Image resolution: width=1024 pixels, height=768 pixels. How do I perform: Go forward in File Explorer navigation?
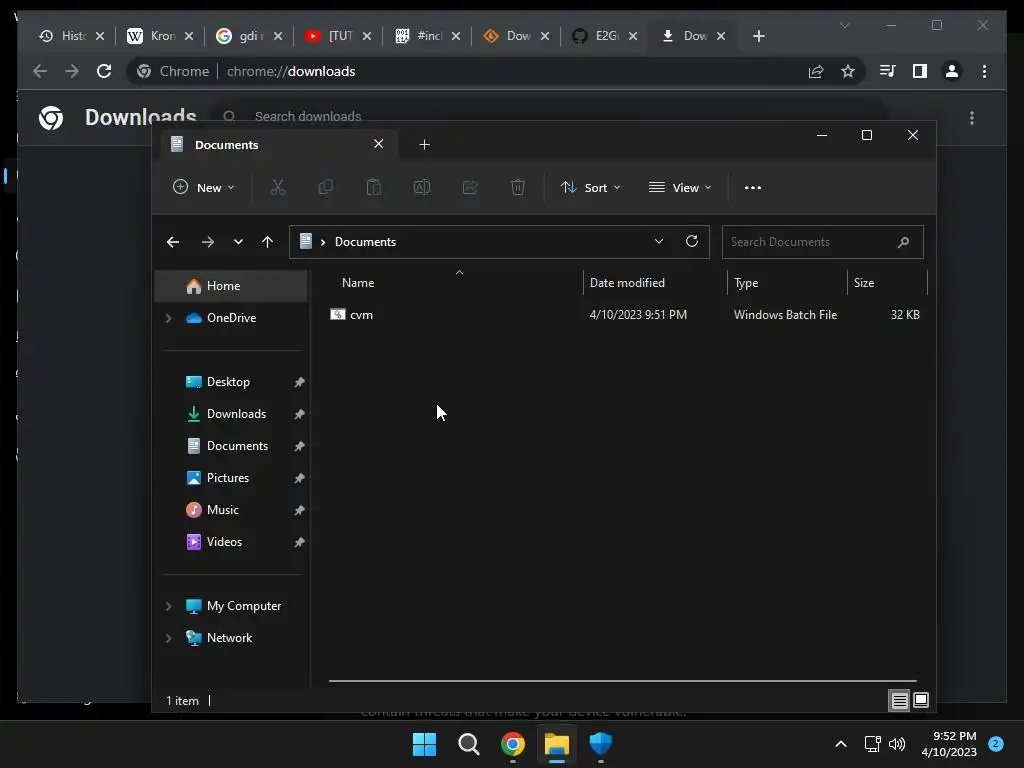(x=208, y=242)
